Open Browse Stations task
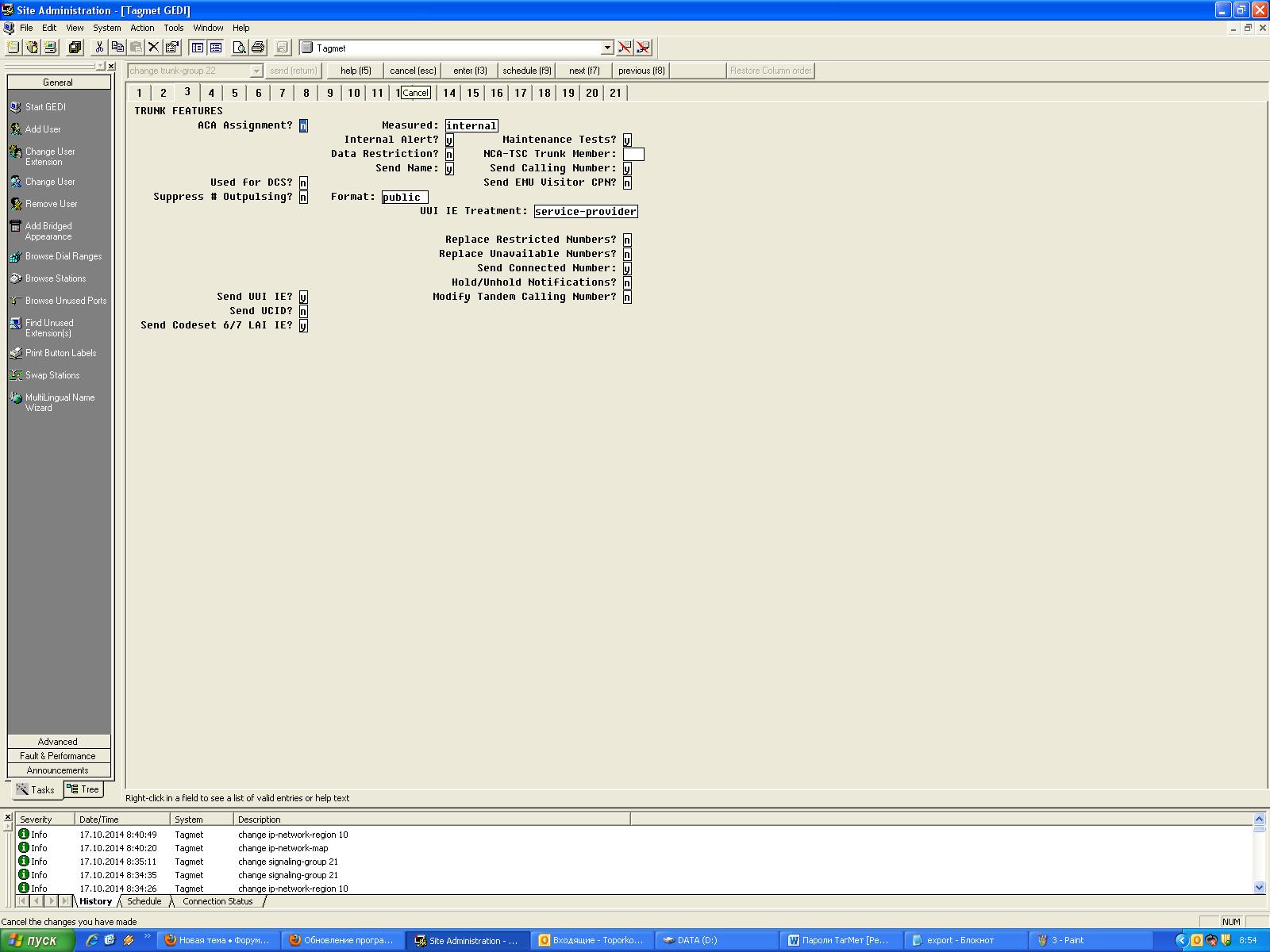Screen dimensions: 1270x952 [x=55, y=278]
